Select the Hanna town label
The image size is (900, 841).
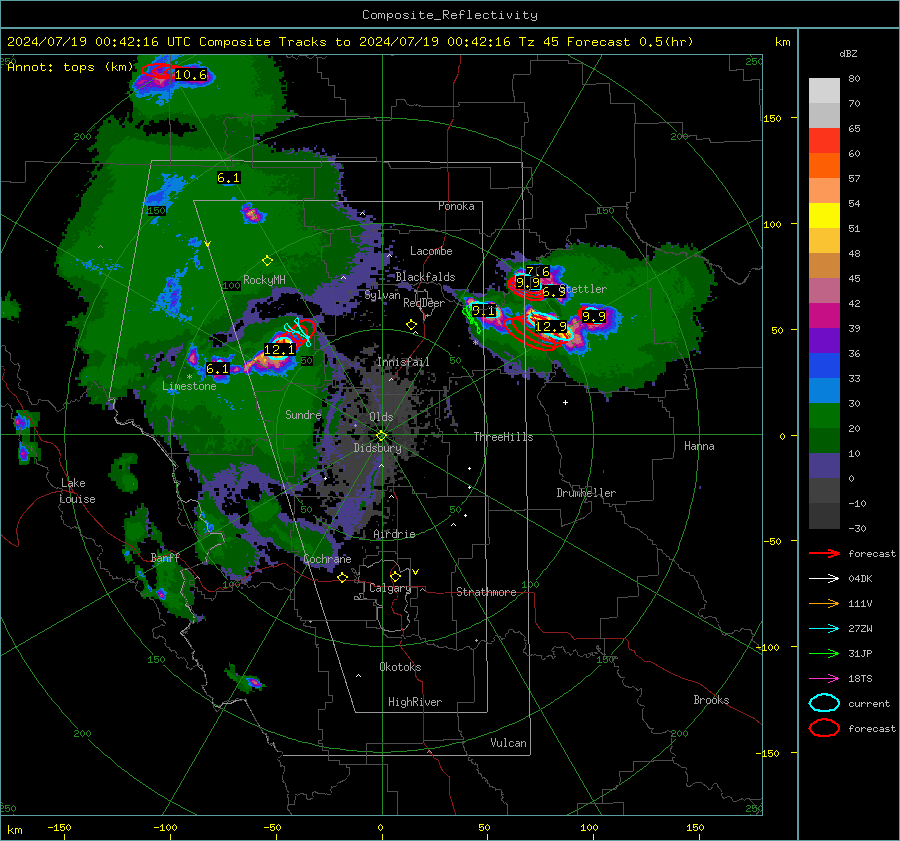(699, 446)
